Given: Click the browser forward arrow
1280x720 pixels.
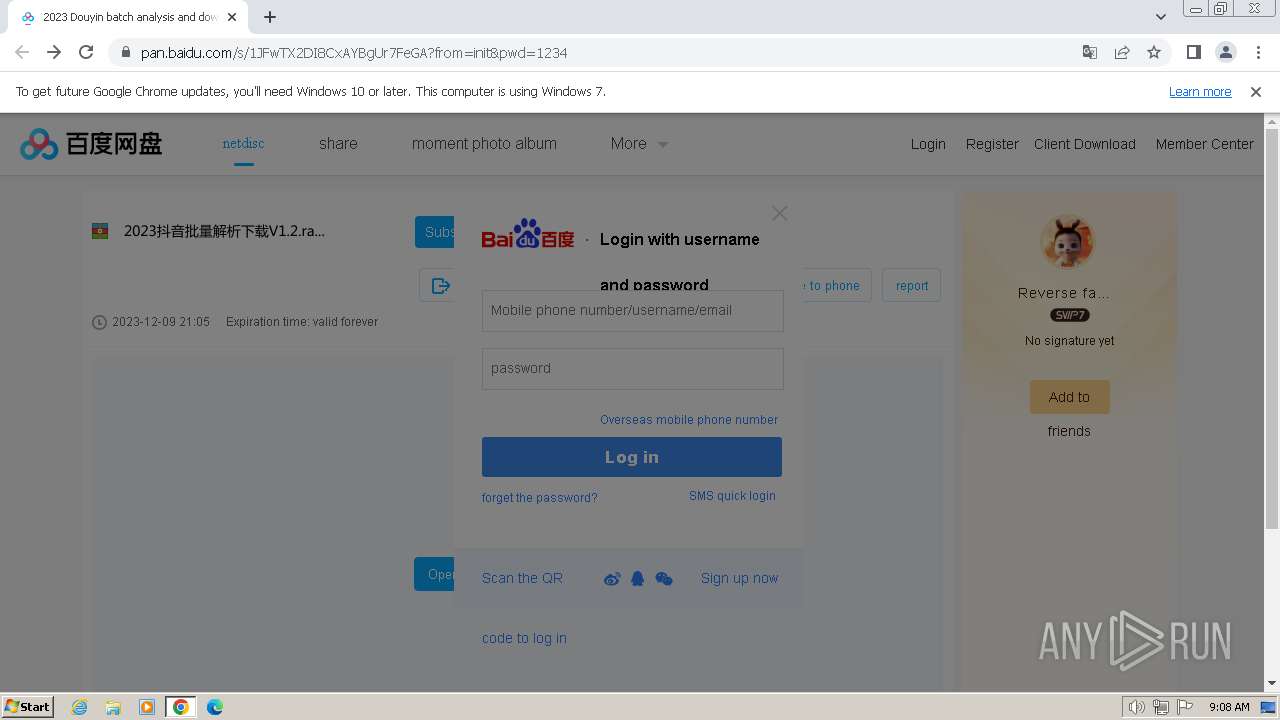Looking at the screenshot, I should pyautogui.click(x=54, y=52).
